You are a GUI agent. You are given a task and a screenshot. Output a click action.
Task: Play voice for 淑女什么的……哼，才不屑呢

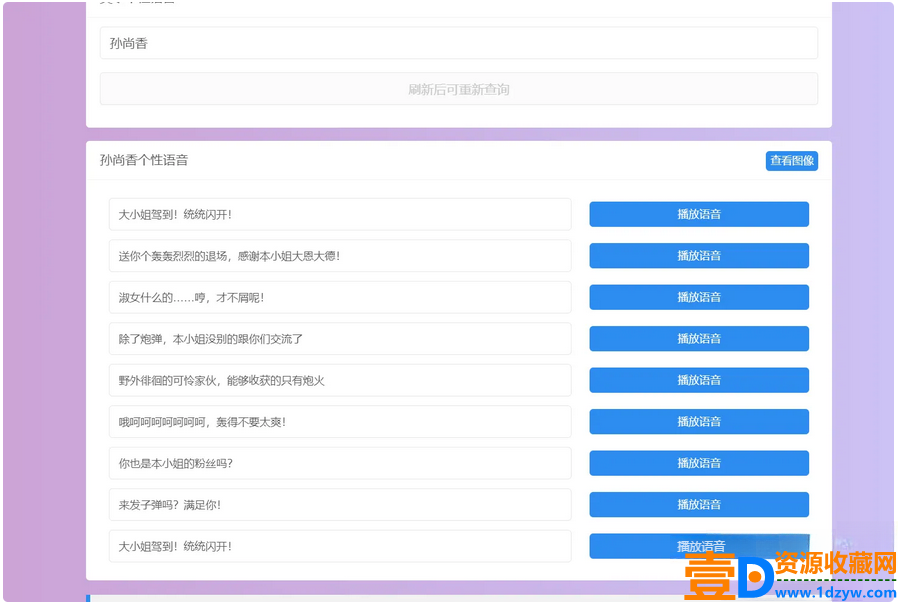pyautogui.click(x=699, y=297)
